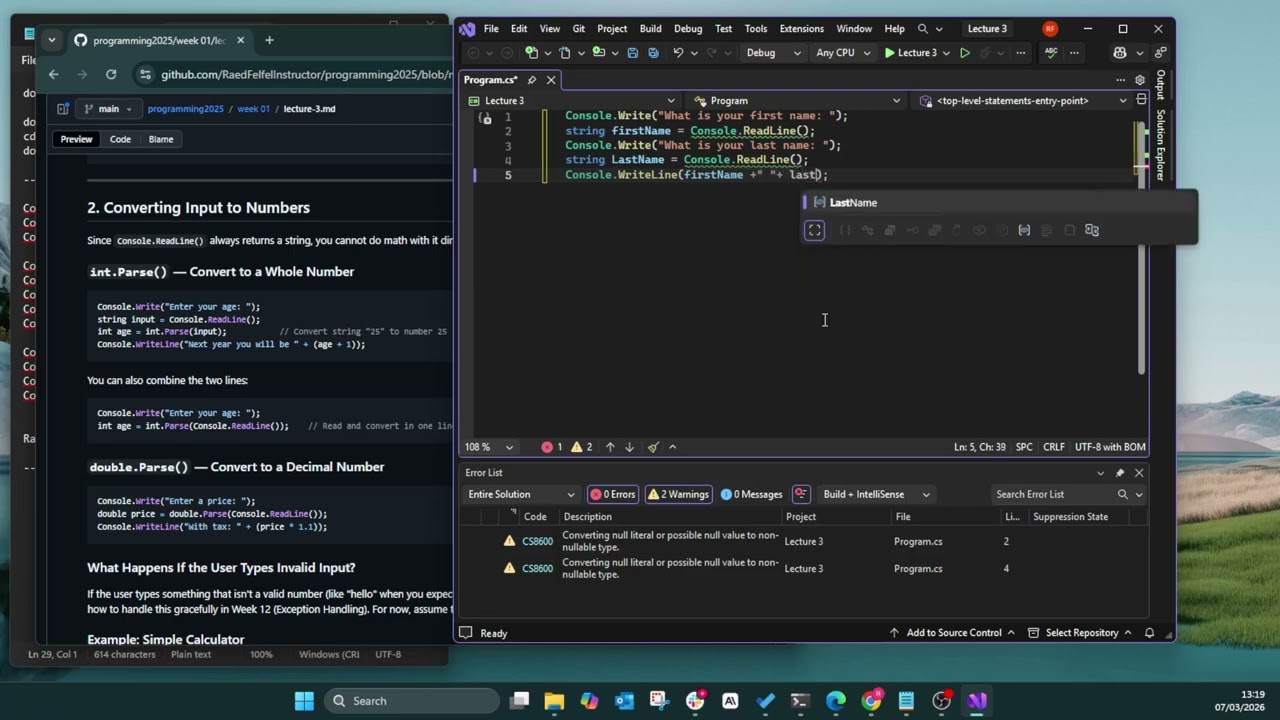Image resolution: width=1280 pixels, height=720 pixels.
Task: Go to next issue down arrow
Action: tap(629, 447)
